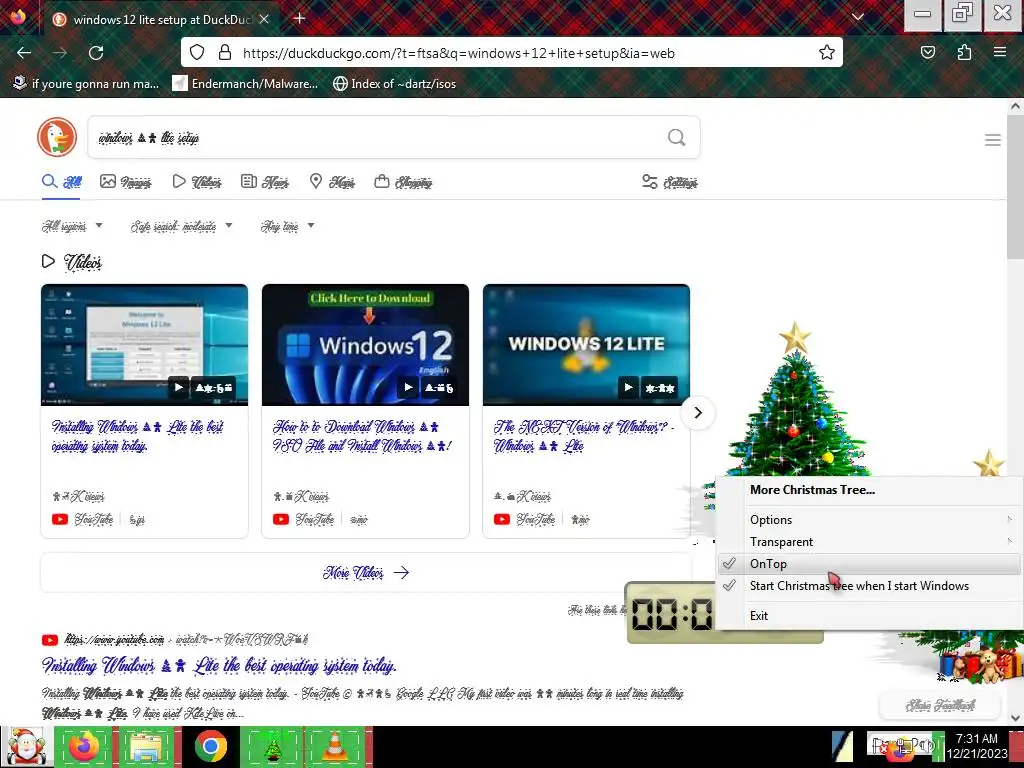Switch to the News tab
This screenshot has width=1024, height=768.
tap(264, 182)
